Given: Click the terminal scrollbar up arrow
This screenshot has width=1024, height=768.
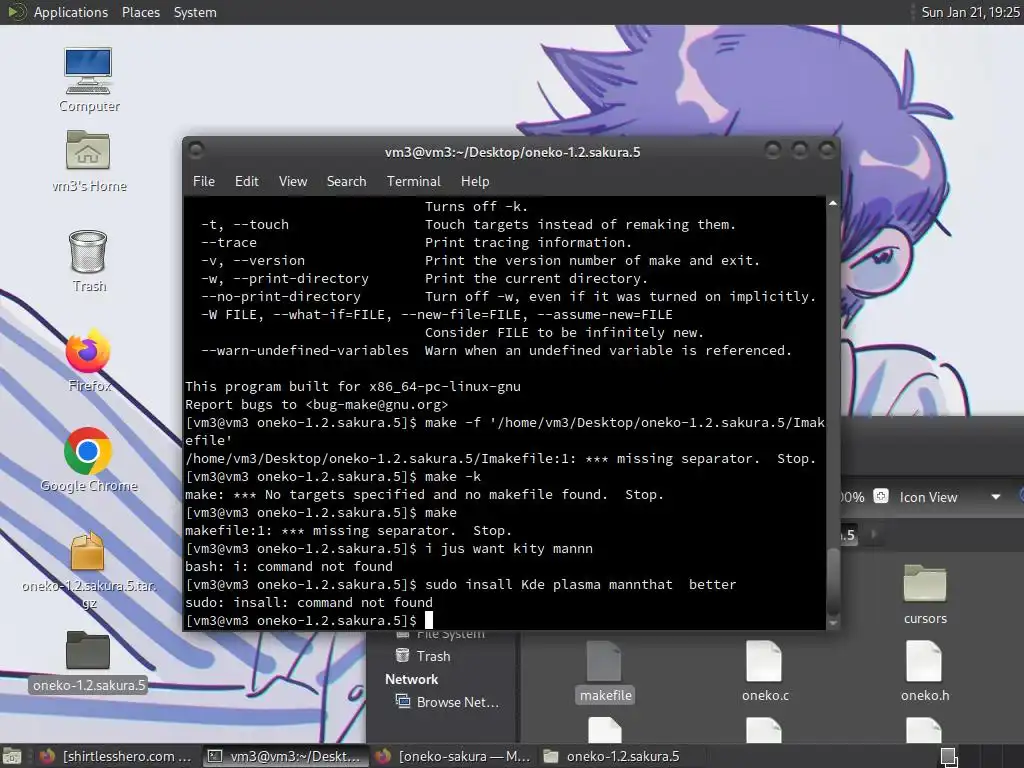Looking at the screenshot, I should click(833, 204).
